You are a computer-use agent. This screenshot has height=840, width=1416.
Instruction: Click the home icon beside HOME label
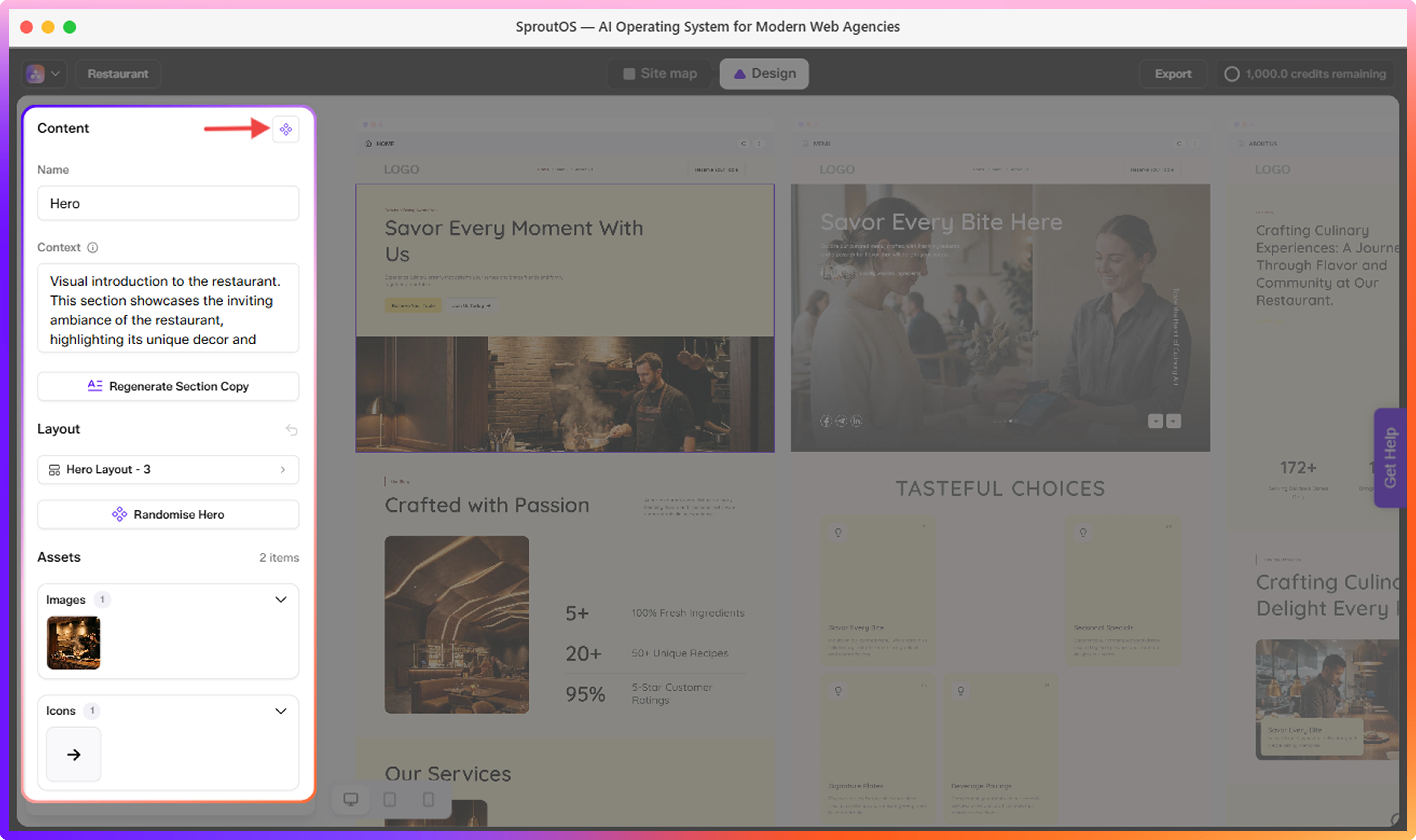(x=369, y=144)
